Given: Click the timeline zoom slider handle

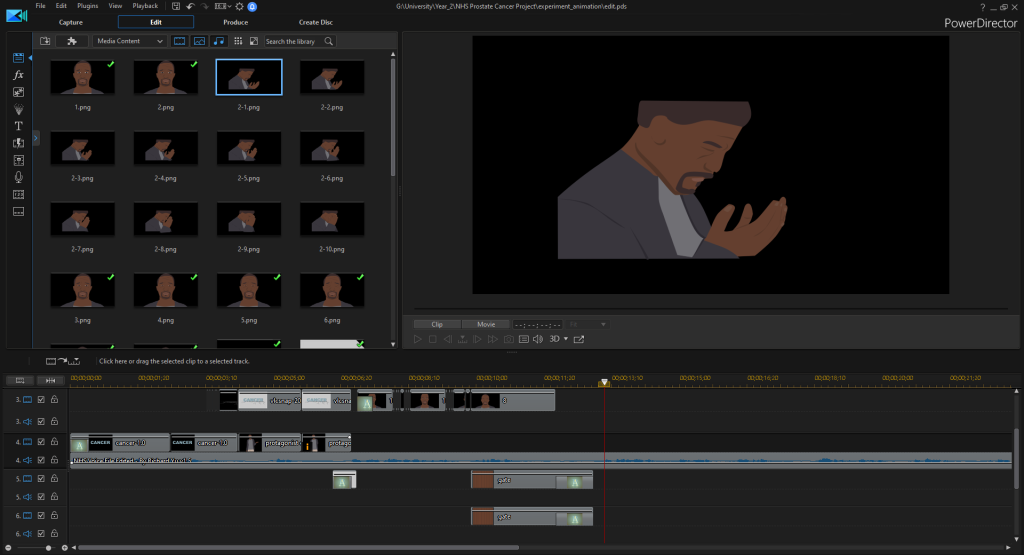Looking at the screenshot, I should coord(48,548).
